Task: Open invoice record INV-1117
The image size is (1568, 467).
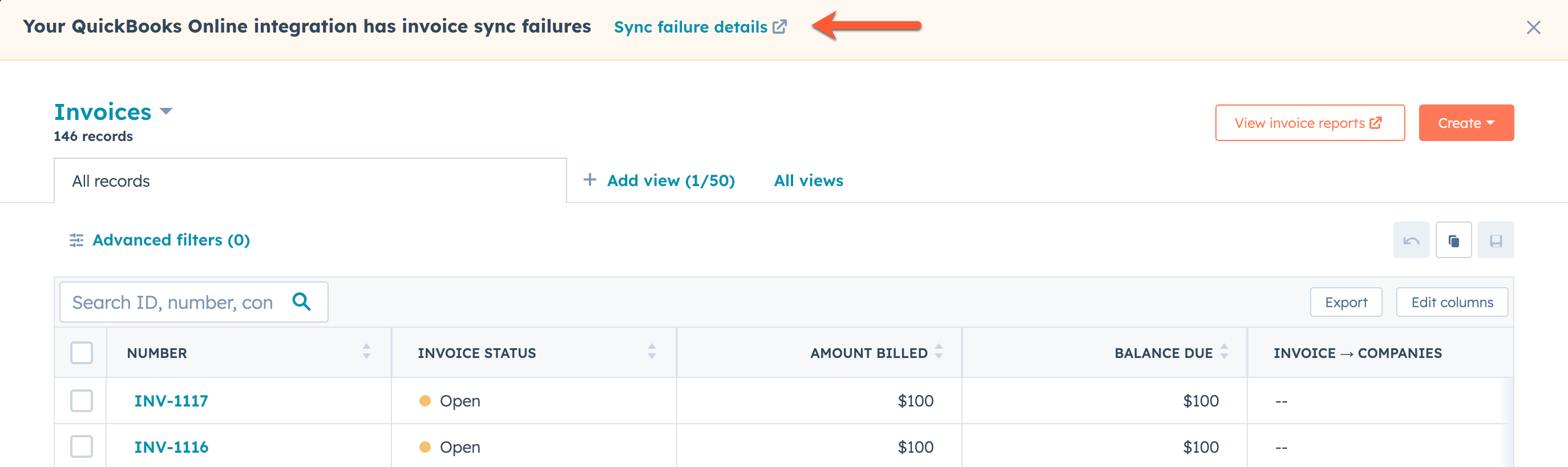Action: point(171,401)
